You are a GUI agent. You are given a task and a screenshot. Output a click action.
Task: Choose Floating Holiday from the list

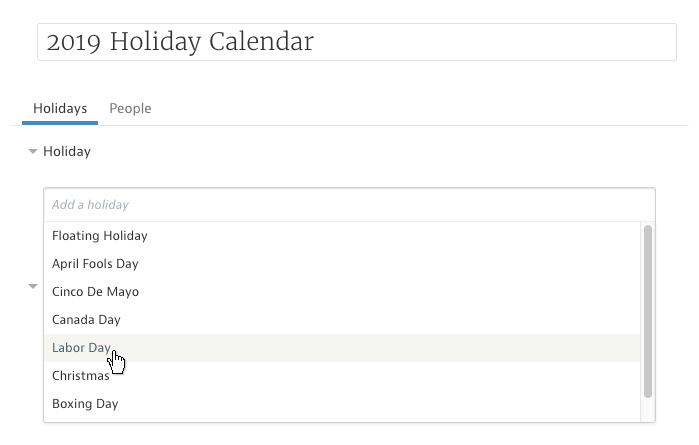(100, 236)
